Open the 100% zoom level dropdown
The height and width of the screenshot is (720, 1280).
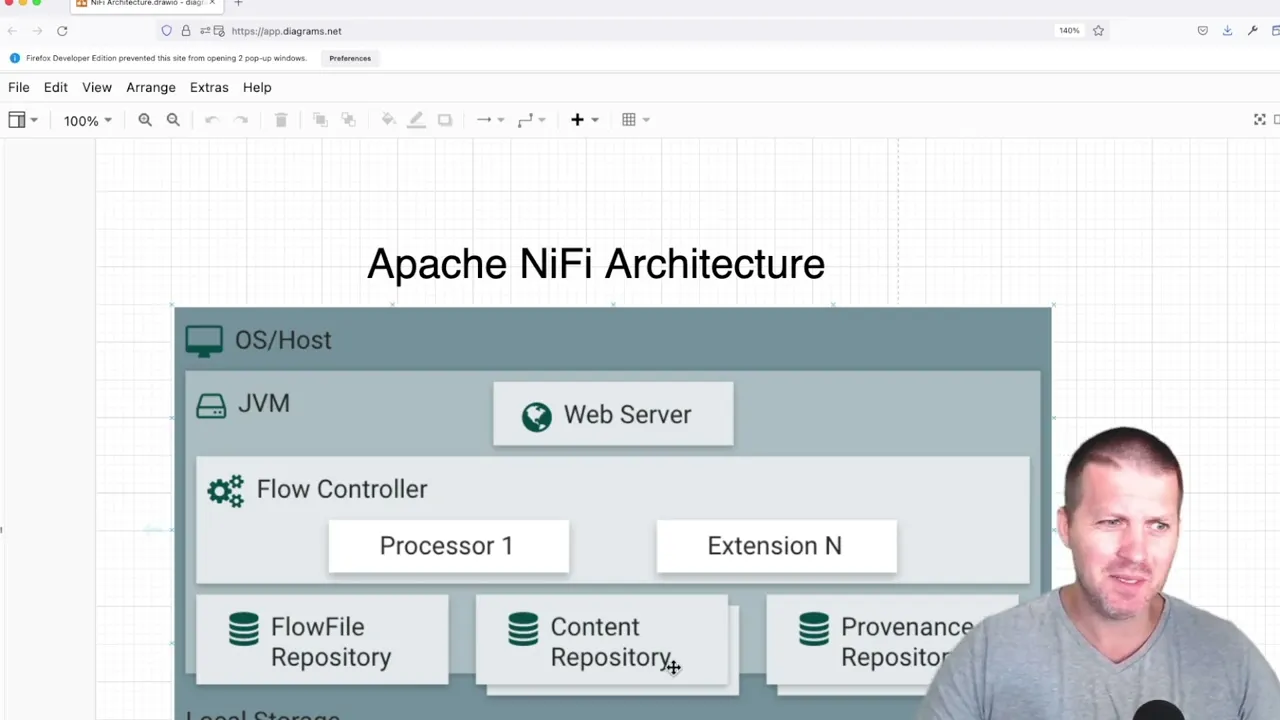(87, 120)
